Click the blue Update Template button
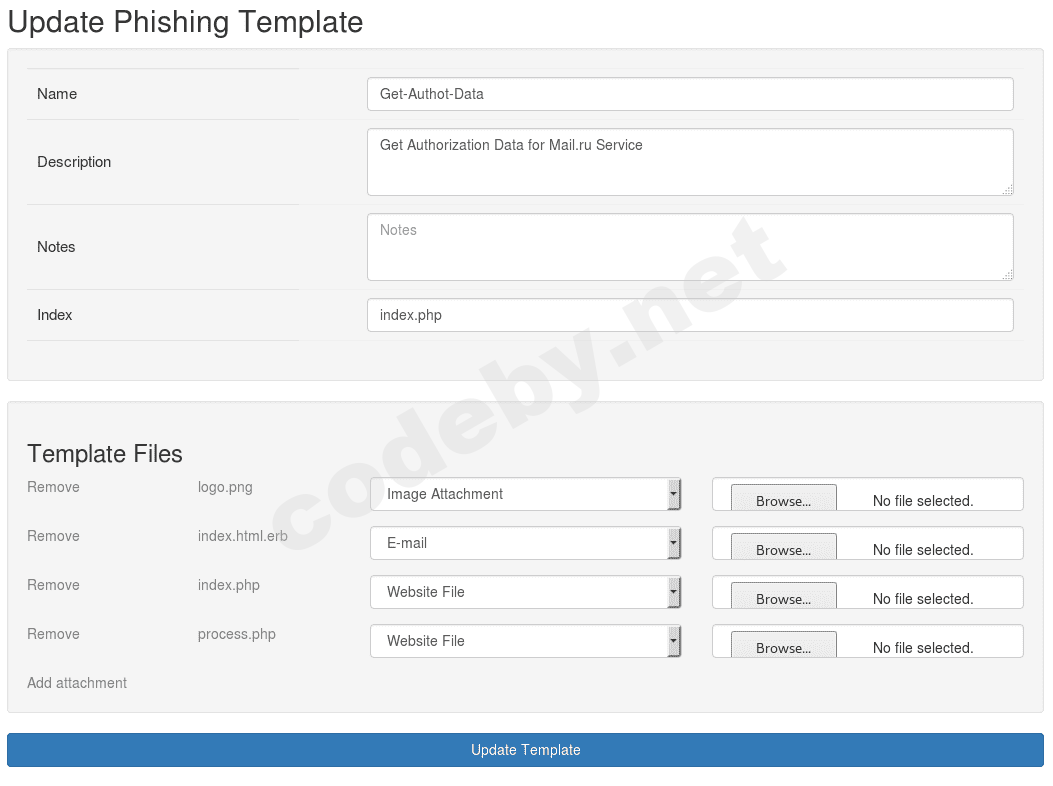Image resolution: width=1053 pixels, height=786 pixels. pyautogui.click(x=525, y=750)
